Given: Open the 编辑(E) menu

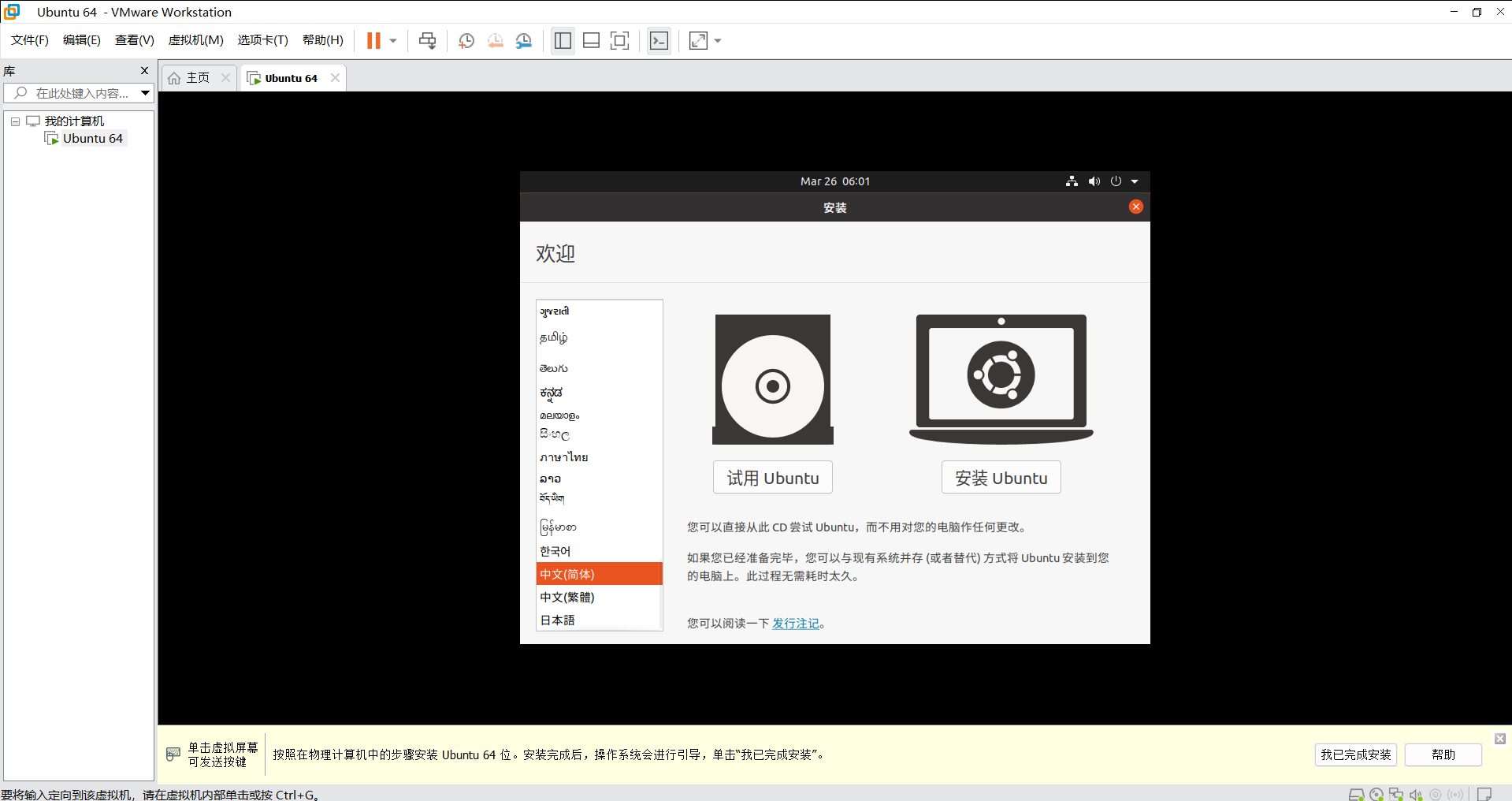Looking at the screenshot, I should coord(82,40).
